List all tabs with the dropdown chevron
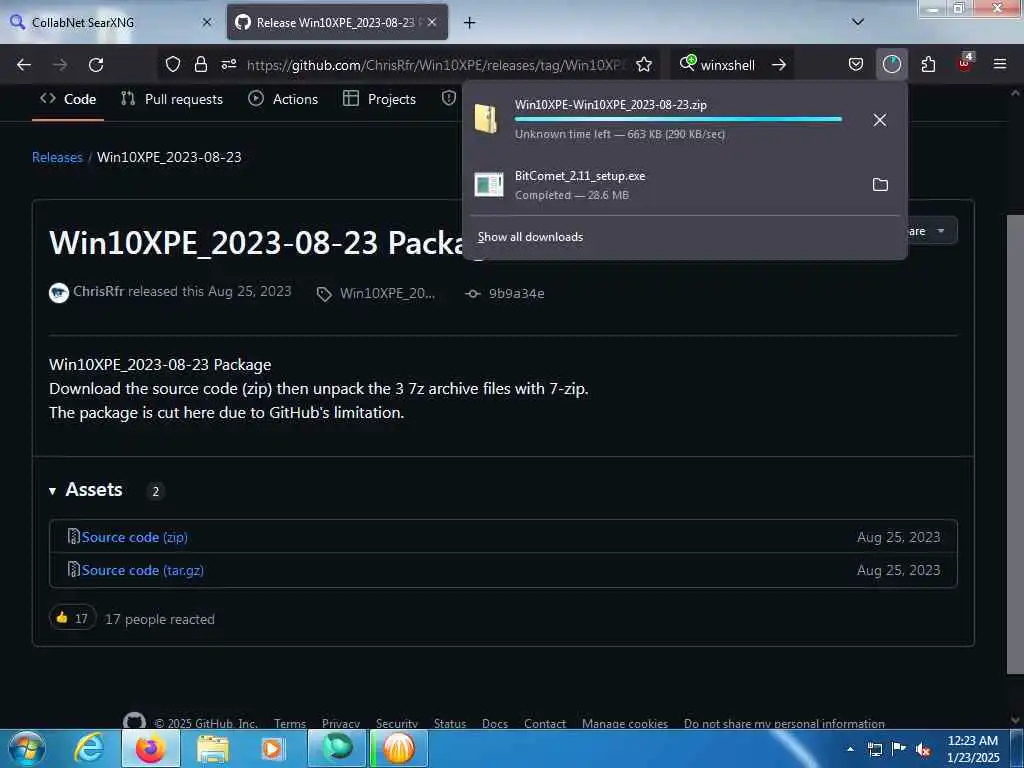This screenshot has width=1024, height=768. [858, 22]
